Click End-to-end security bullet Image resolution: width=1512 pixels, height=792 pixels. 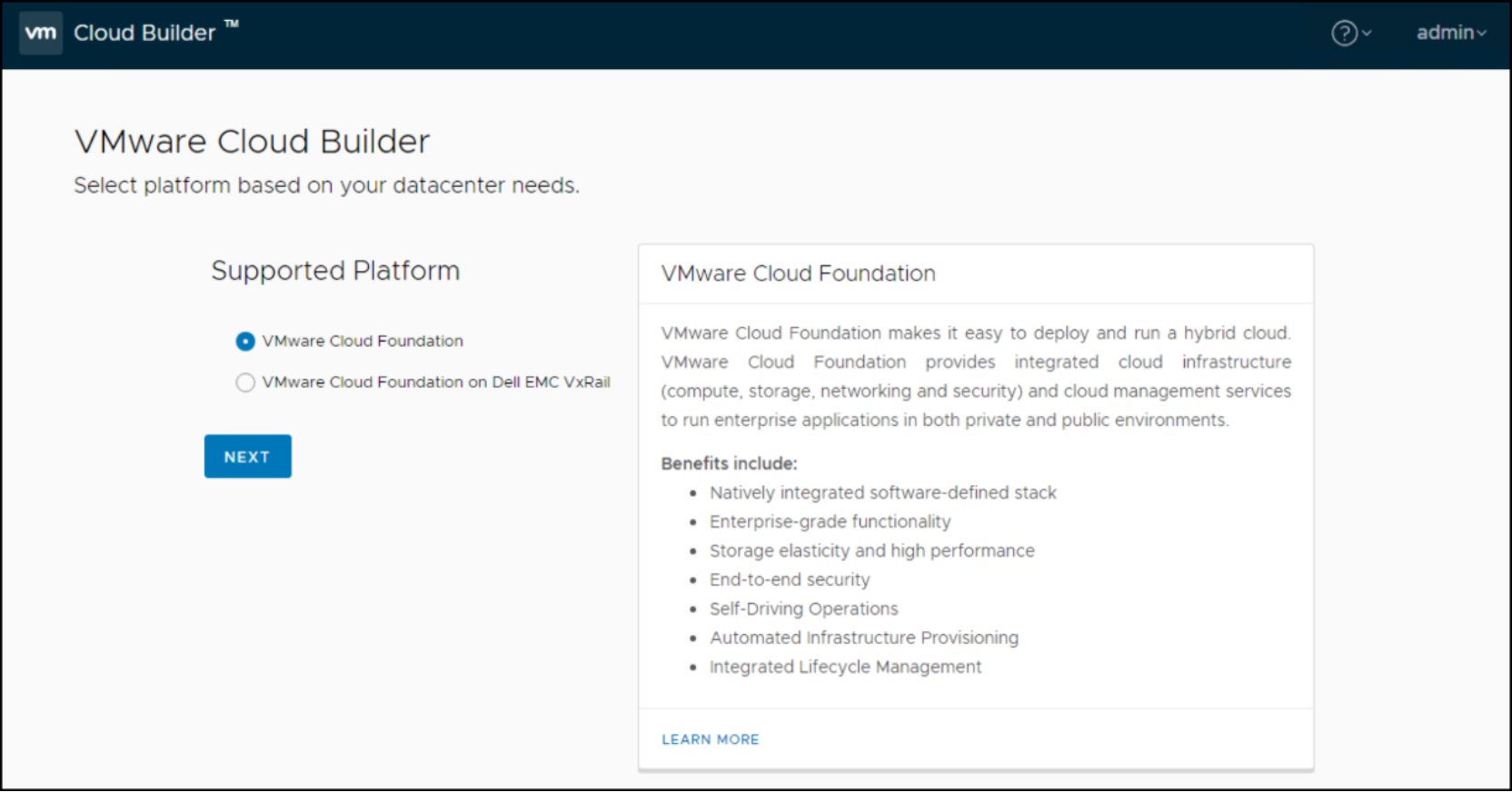click(789, 579)
